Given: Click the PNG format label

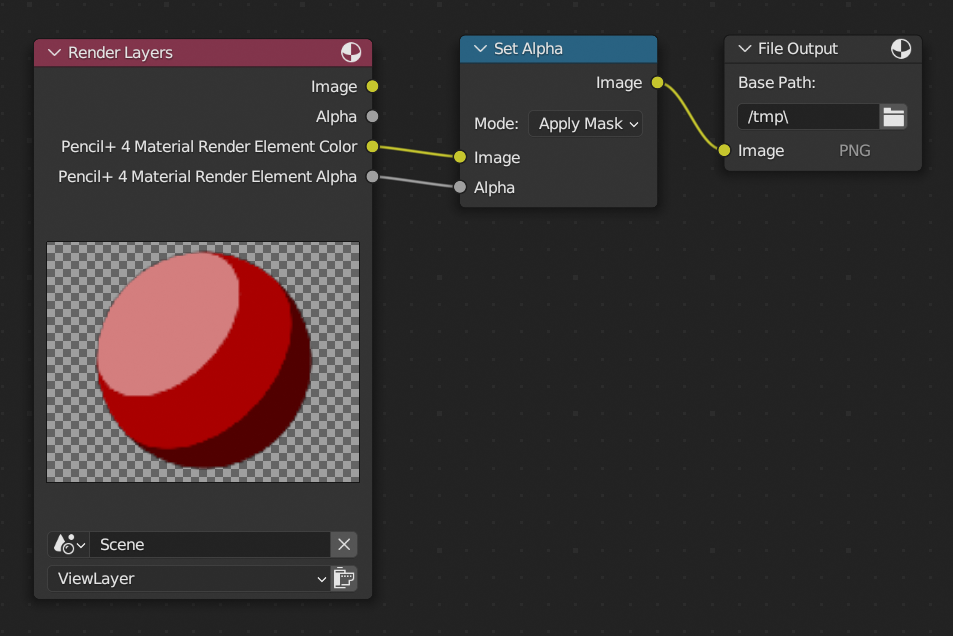Looking at the screenshot, I should pos(855,150).
